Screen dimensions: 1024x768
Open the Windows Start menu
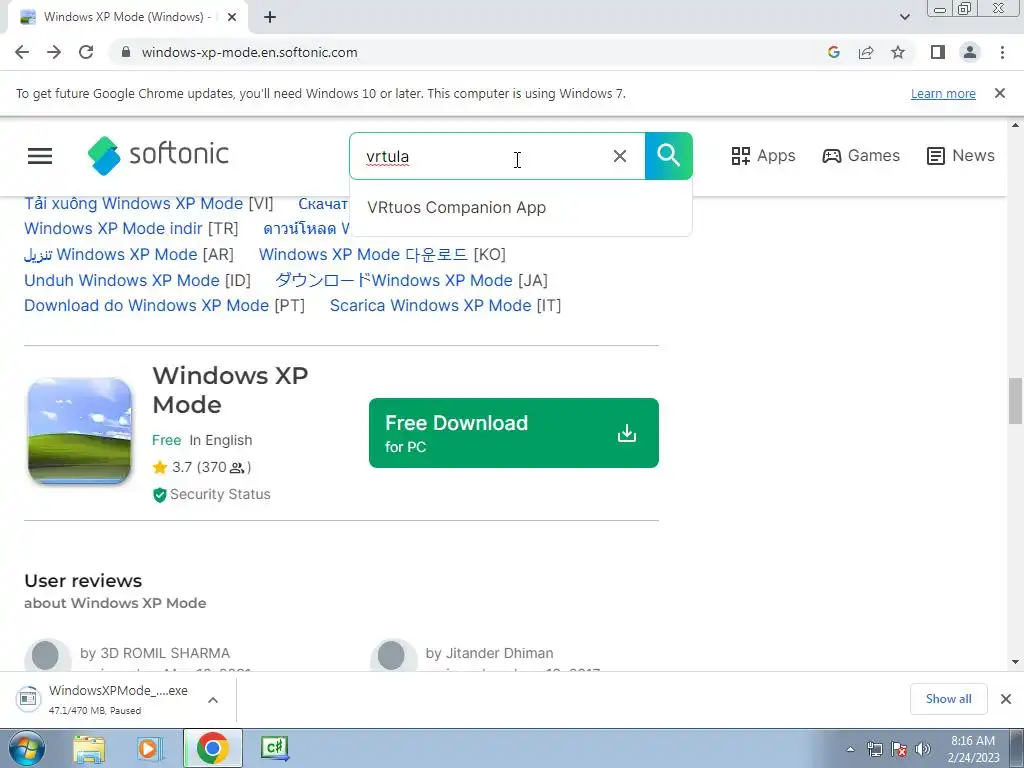(x=26, y=748)
